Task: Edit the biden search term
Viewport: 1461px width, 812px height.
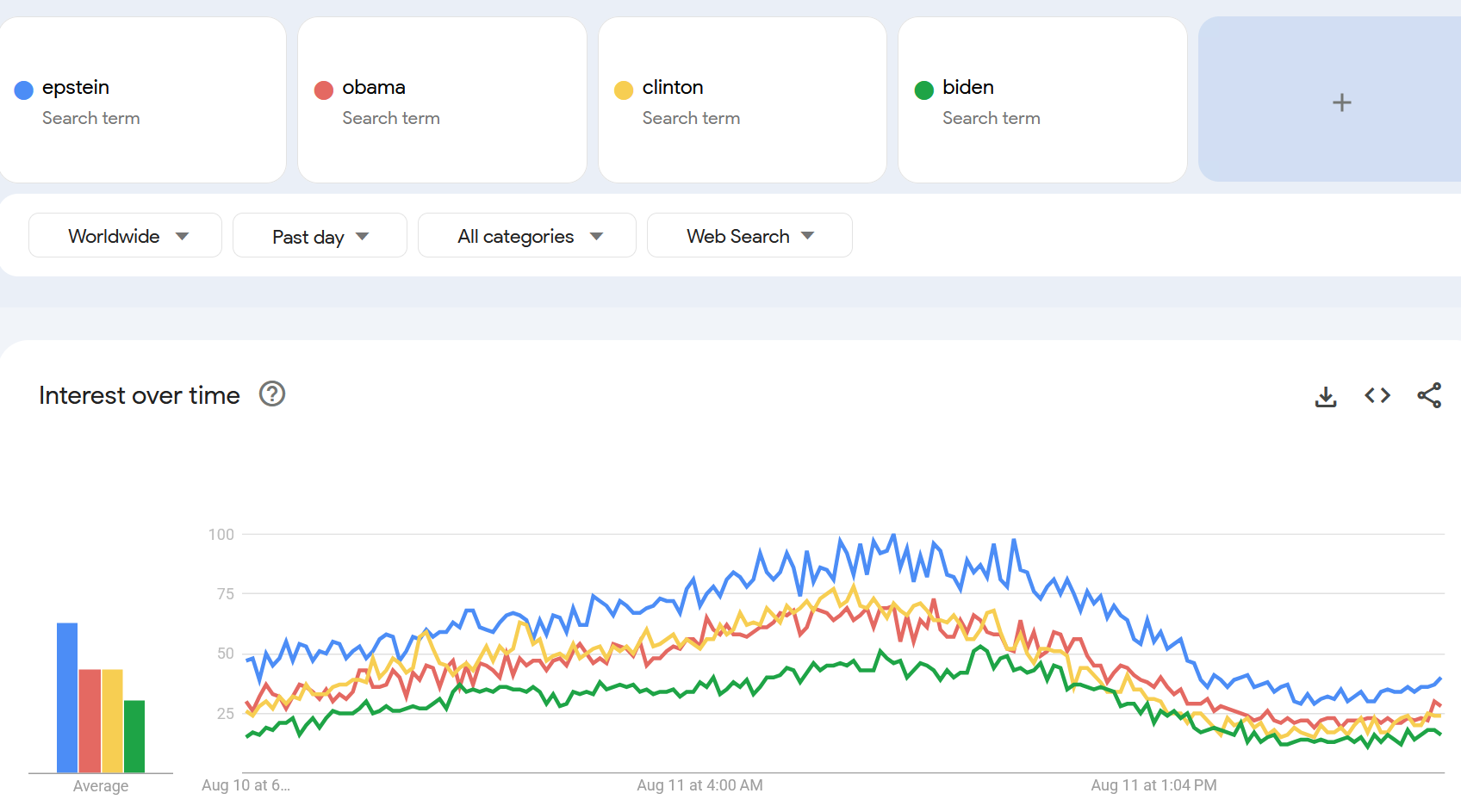Action: click(x=968, y=87)
